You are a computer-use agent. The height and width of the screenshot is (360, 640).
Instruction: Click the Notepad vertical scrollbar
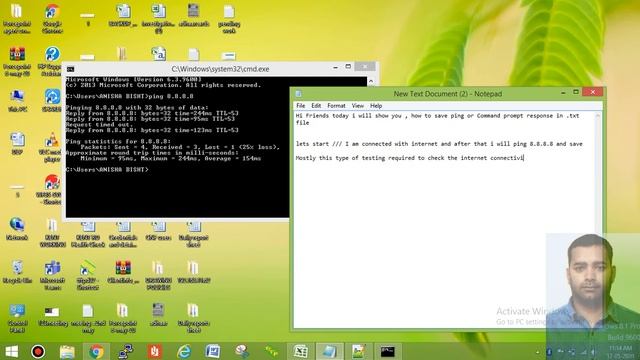(598, 220)
